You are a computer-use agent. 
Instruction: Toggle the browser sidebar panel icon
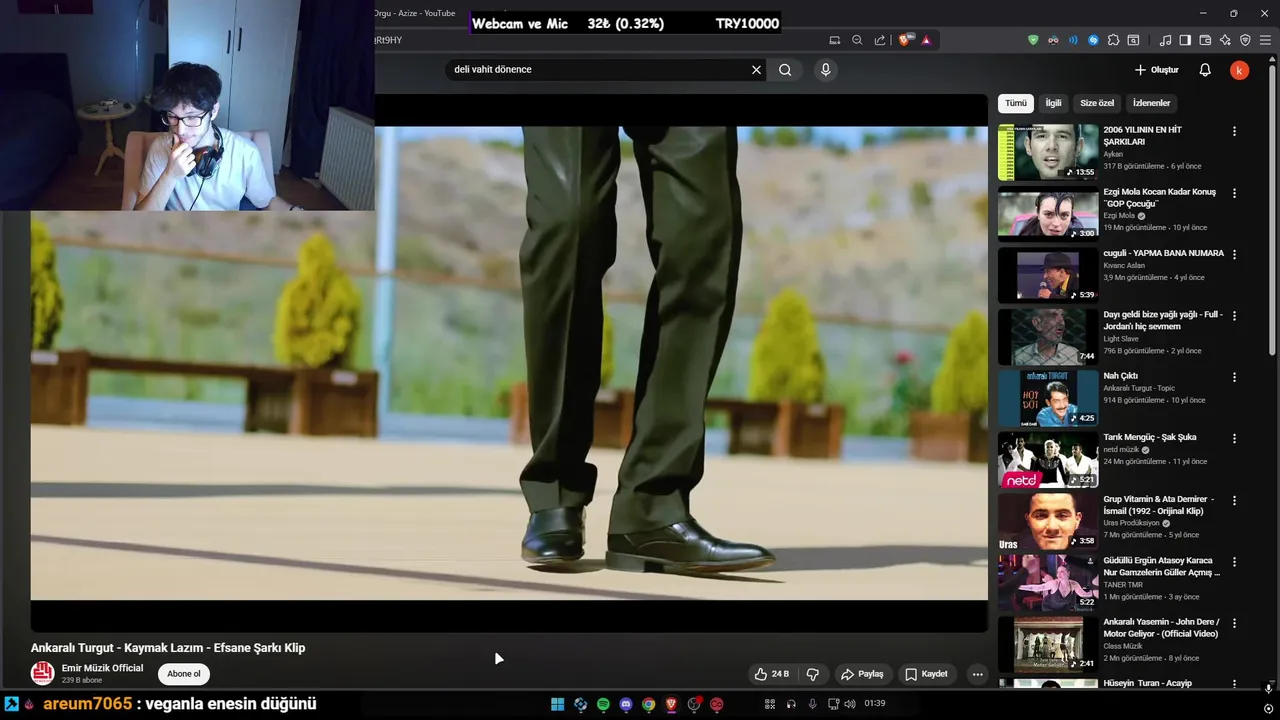pyautogui.click(x=1185, y=40)
